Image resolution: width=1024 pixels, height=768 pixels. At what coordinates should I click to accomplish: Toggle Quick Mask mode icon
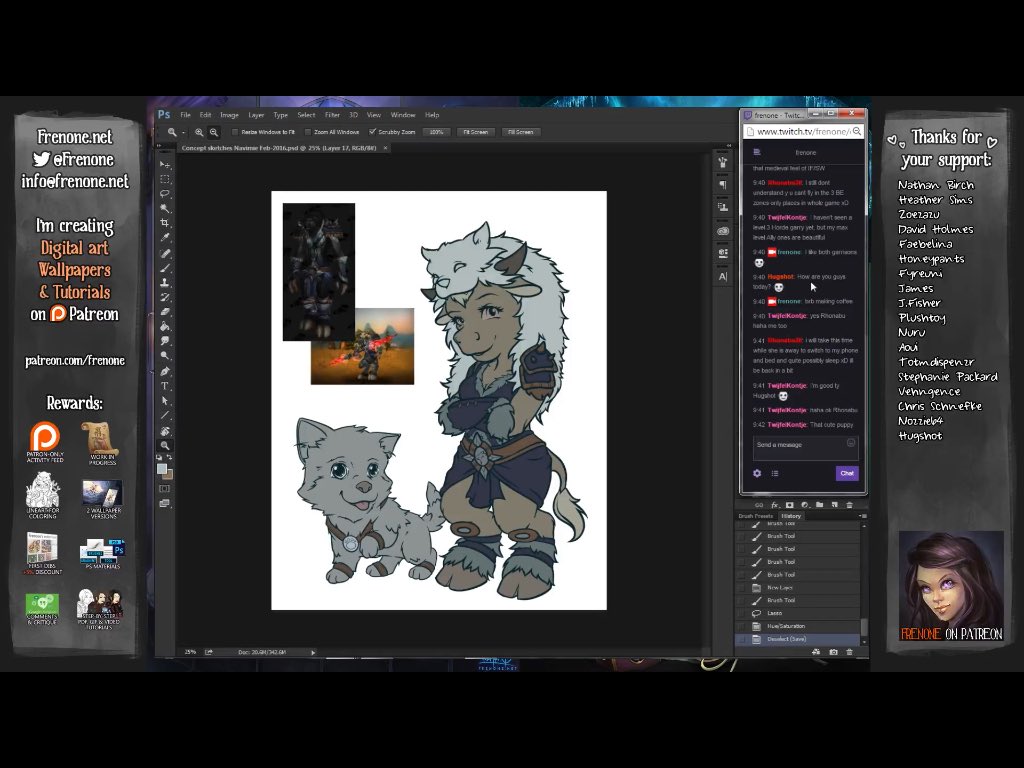point(165,488)
